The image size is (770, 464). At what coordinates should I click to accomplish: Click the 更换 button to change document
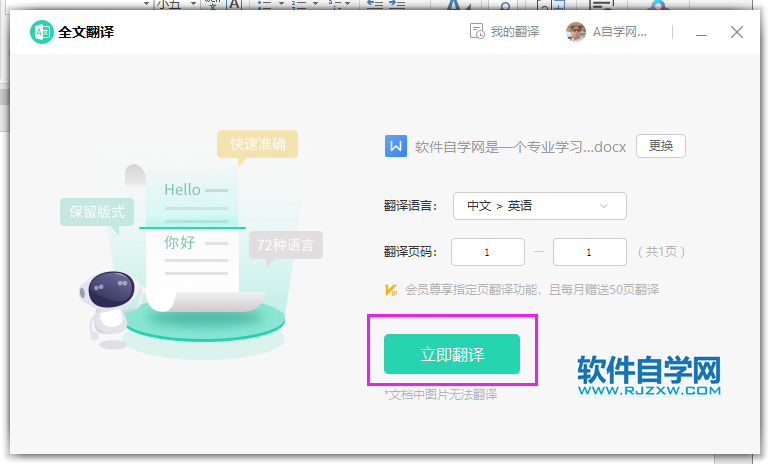660,146
